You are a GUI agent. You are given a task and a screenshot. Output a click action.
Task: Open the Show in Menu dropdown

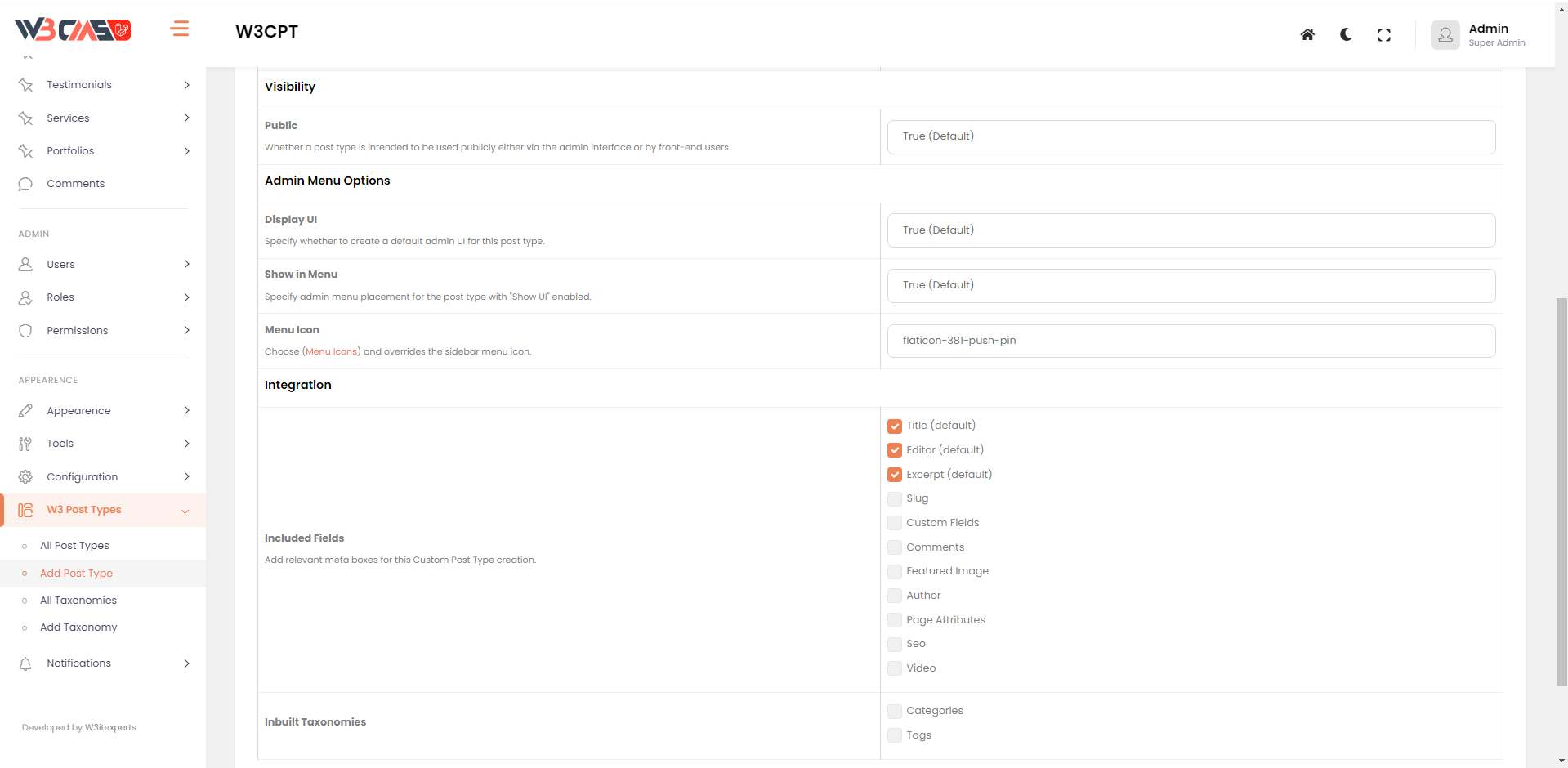(x=1191, y=285)
